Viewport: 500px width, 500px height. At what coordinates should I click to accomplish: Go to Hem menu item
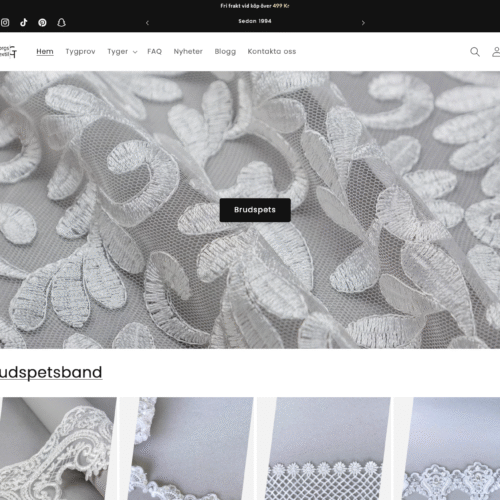pyautogui.click(x=45, y=52)
